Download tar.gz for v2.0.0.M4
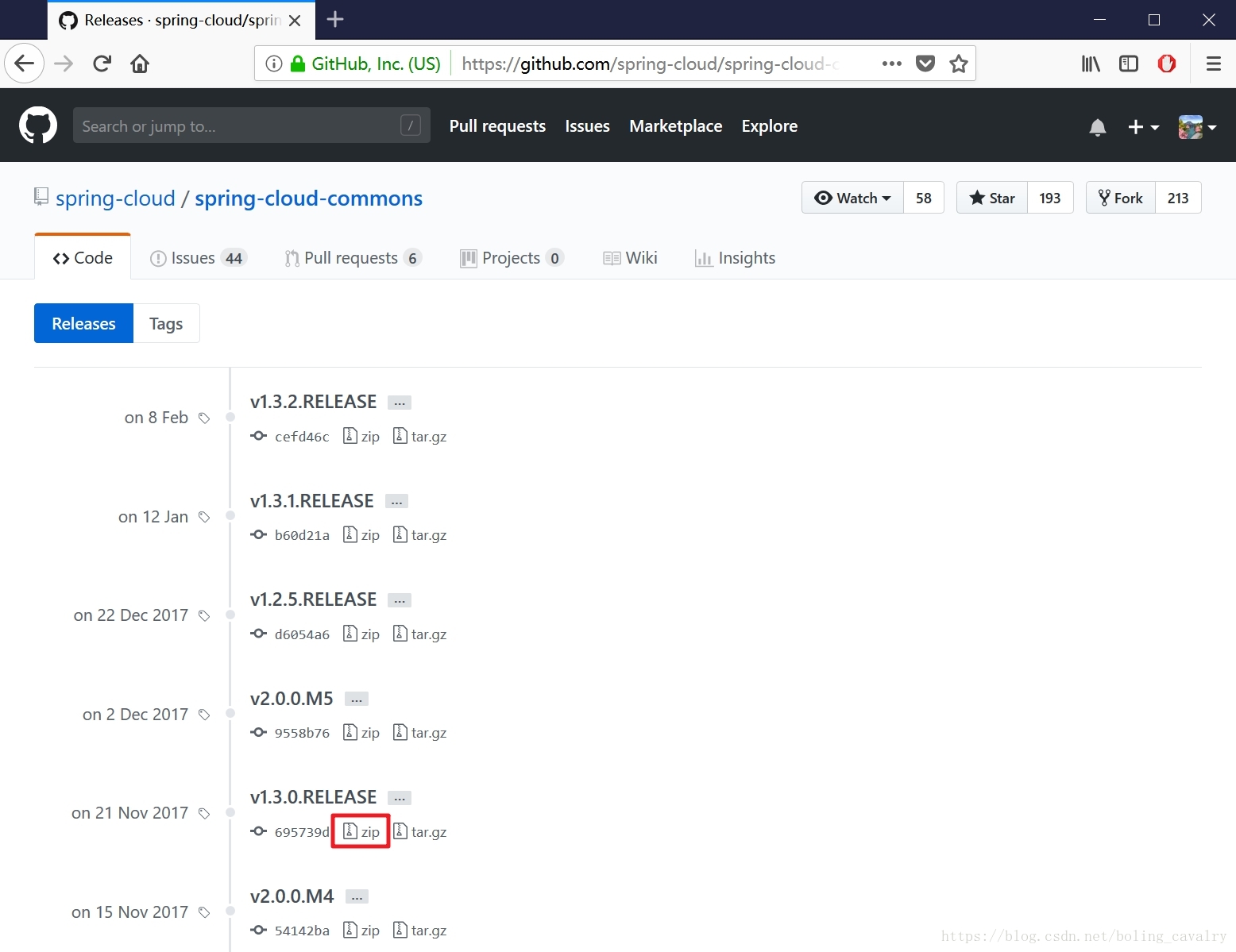 pyautogui.click(x=420, y=930)
